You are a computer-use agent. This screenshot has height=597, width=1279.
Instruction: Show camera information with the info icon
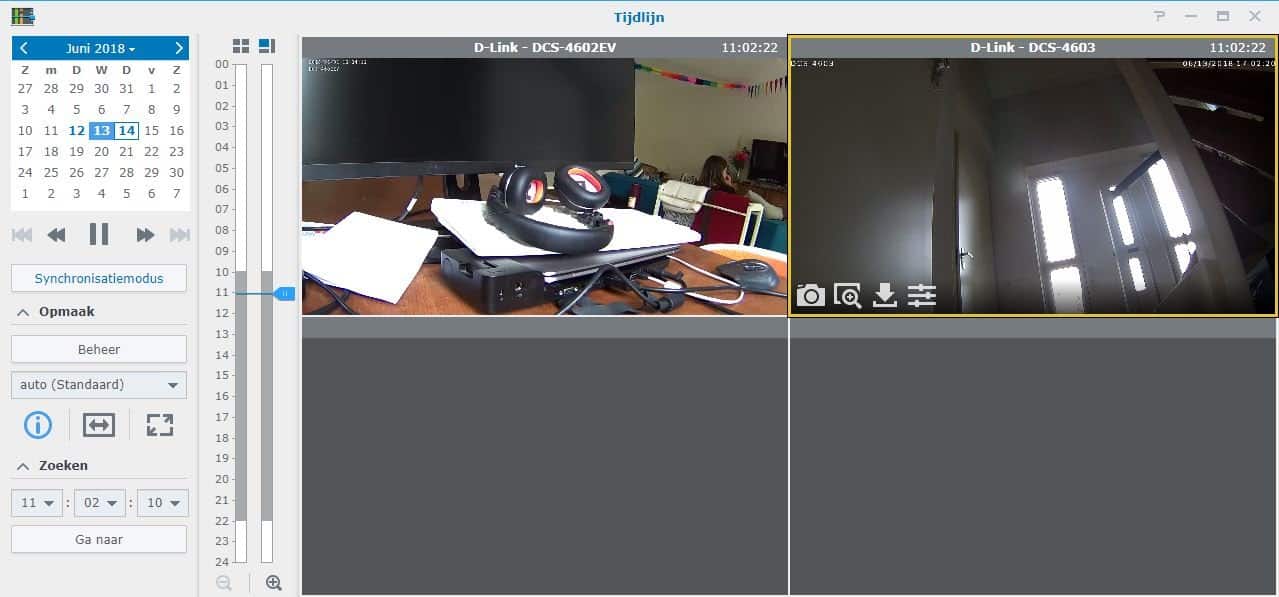[x=38, y=424]
